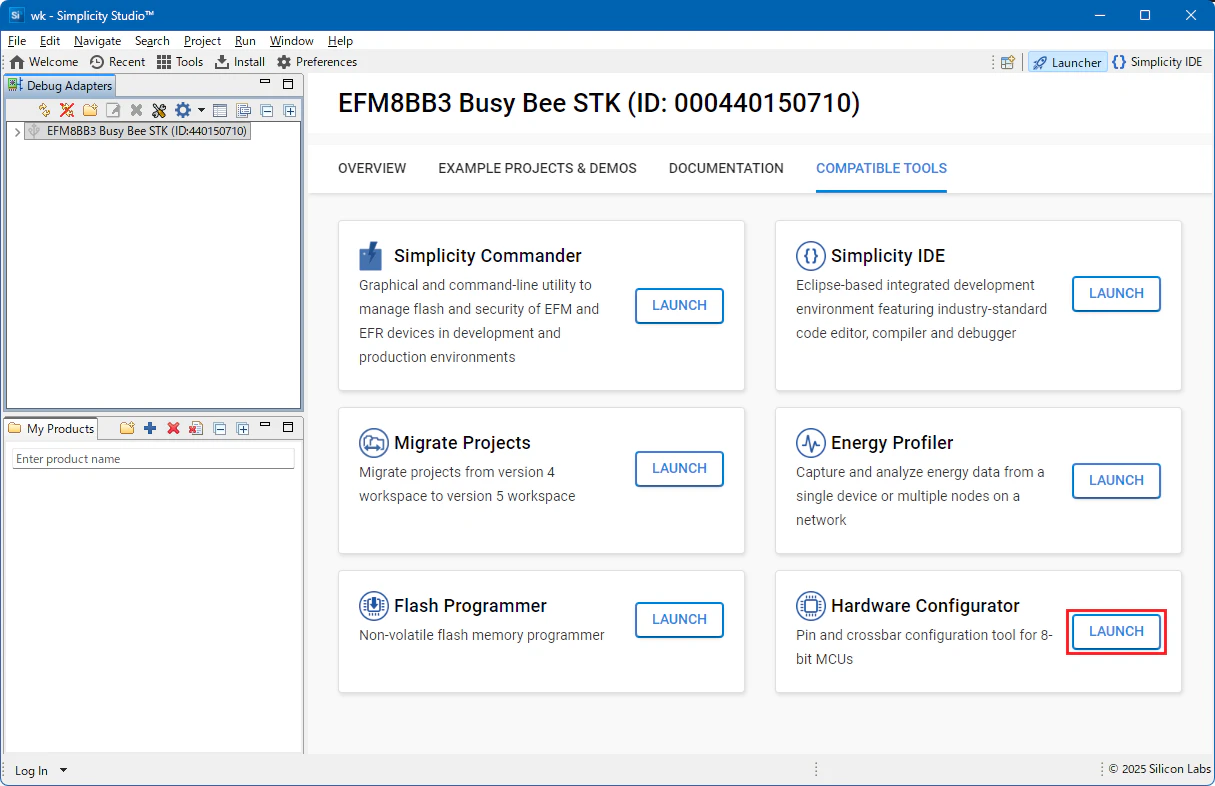Collapse all in Debug Adapters panel
This screenshot has height=786, width=1215.
click(267, 110)
